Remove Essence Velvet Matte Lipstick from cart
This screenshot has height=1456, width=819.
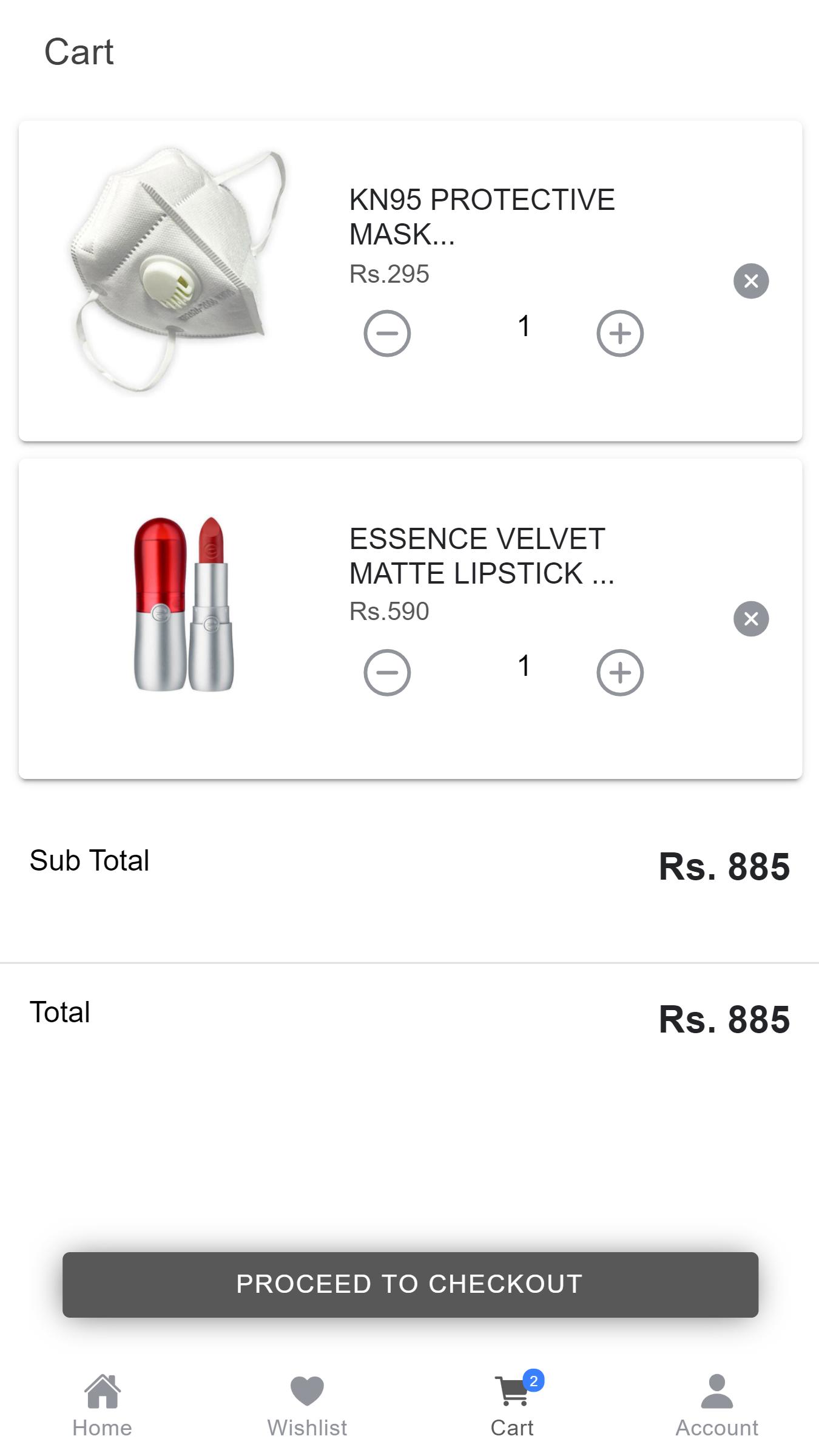click(x=751, y=619)
